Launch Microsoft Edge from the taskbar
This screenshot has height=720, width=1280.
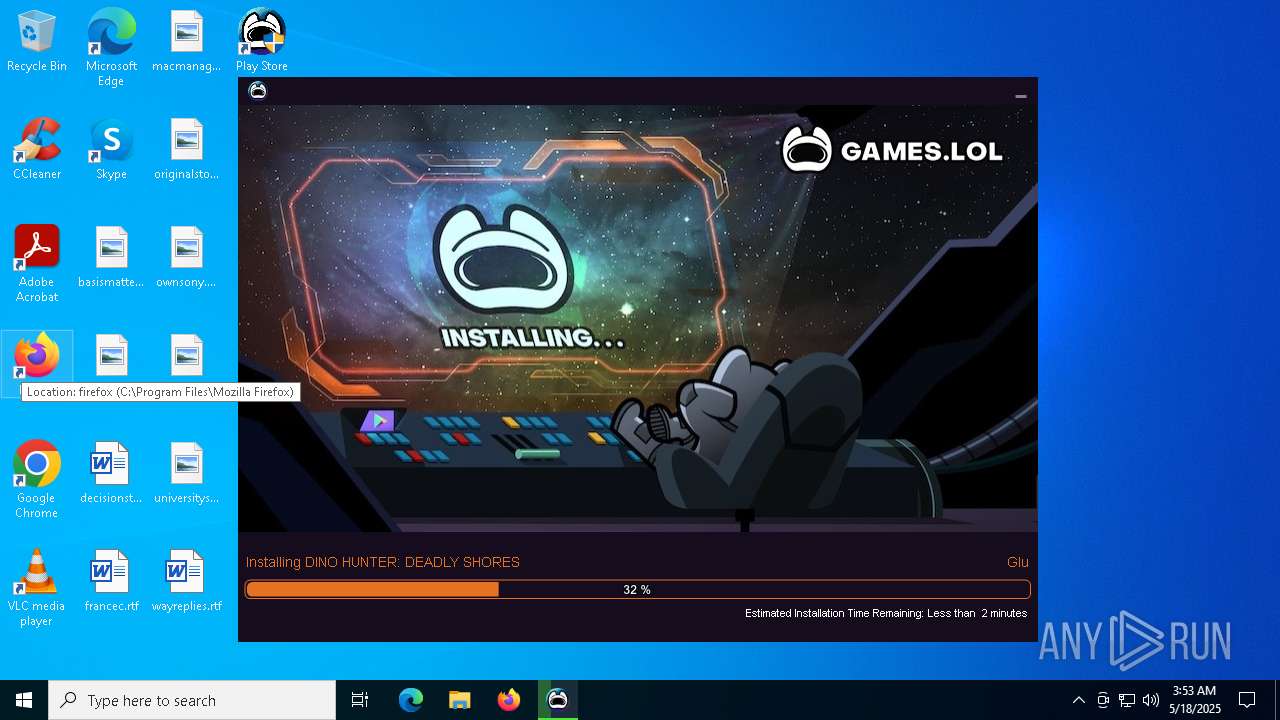[x=411, y=700]
